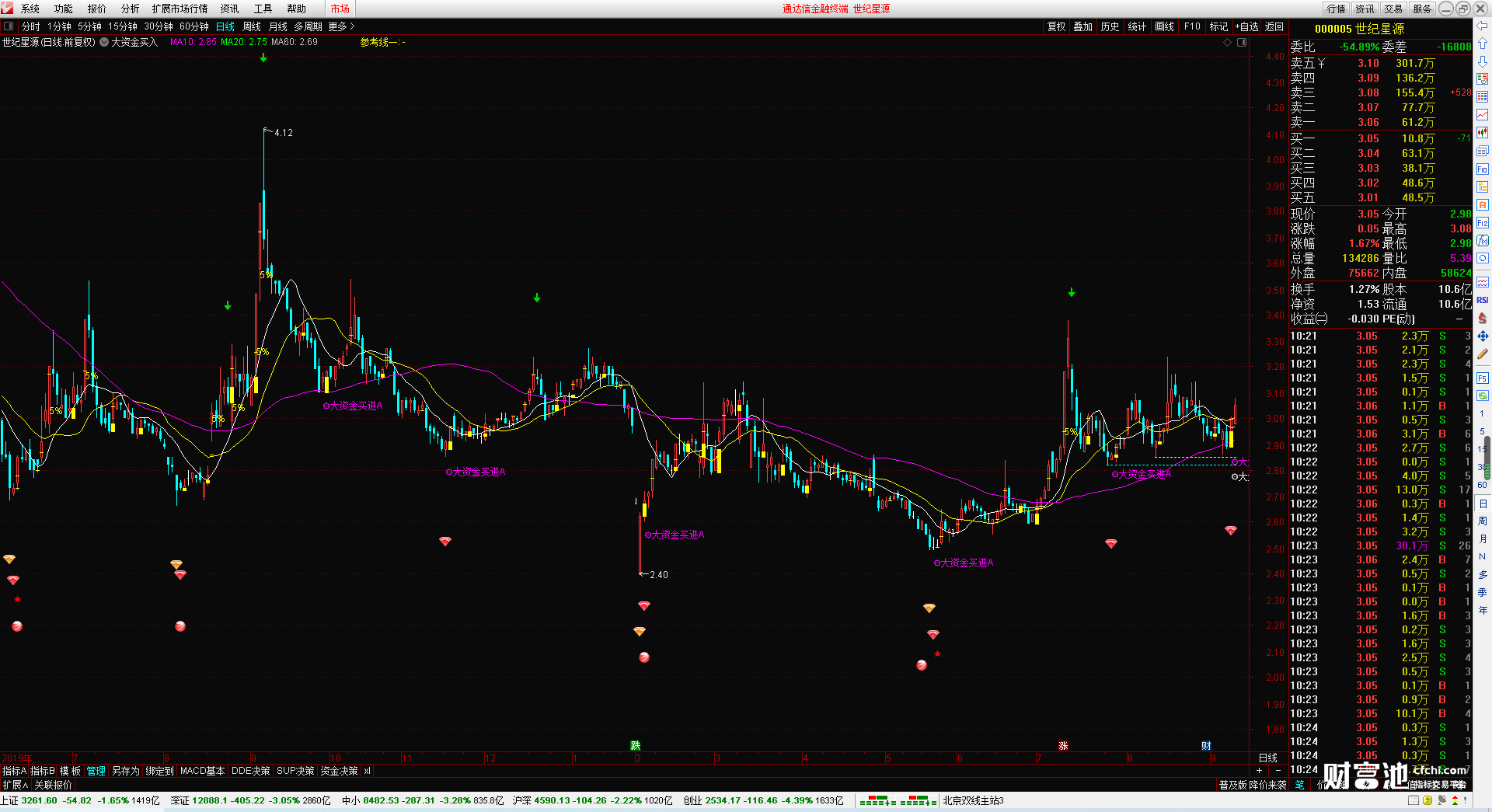Screen dimensions: 1492x812
Task: Click the 关联报价 link
Action: (54, 785)
